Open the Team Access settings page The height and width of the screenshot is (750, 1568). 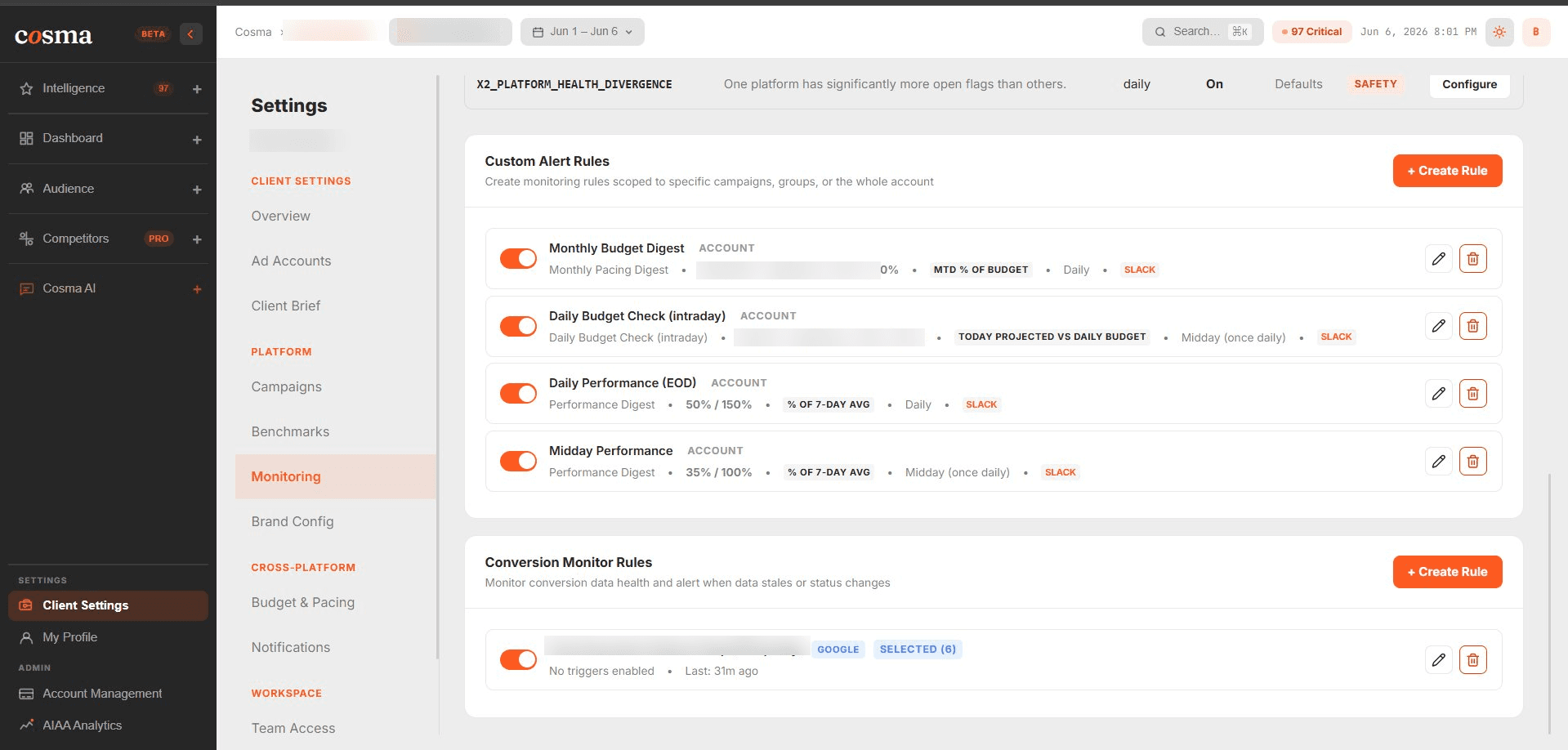pyautogui.click(x=293, y=728)
